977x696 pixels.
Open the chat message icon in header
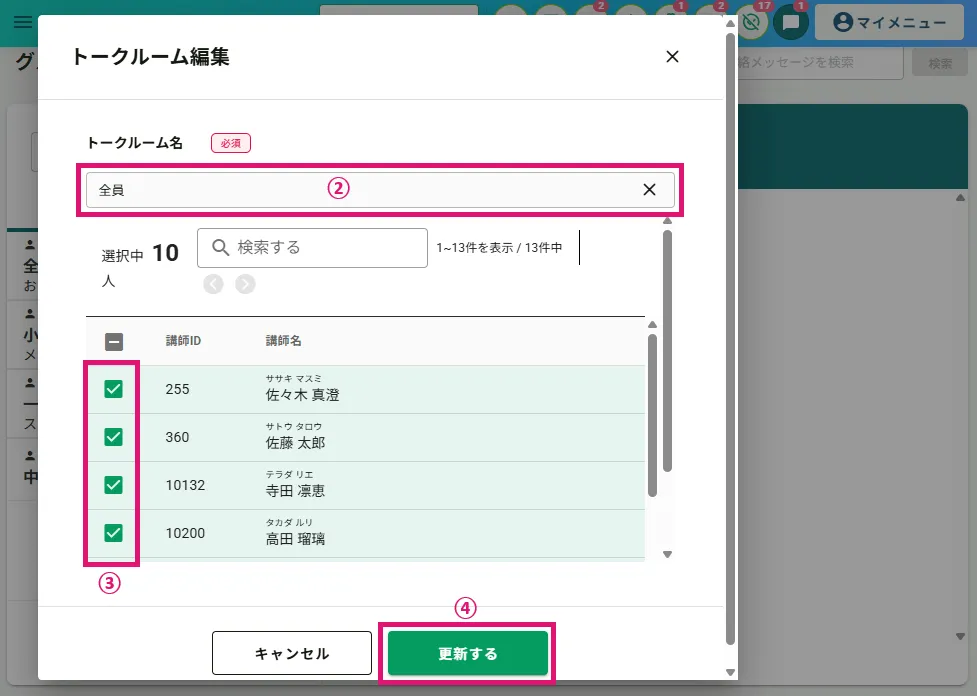[790, 22]
